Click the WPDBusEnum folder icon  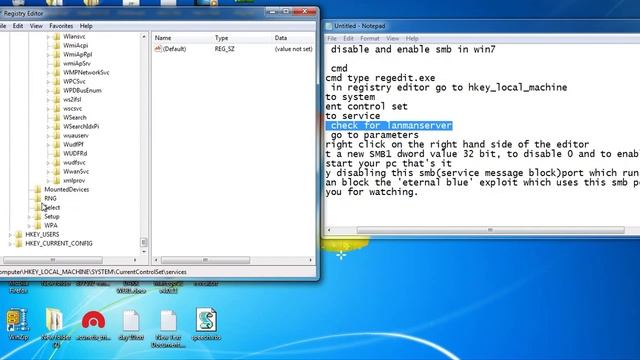click(x=57, y=90)
